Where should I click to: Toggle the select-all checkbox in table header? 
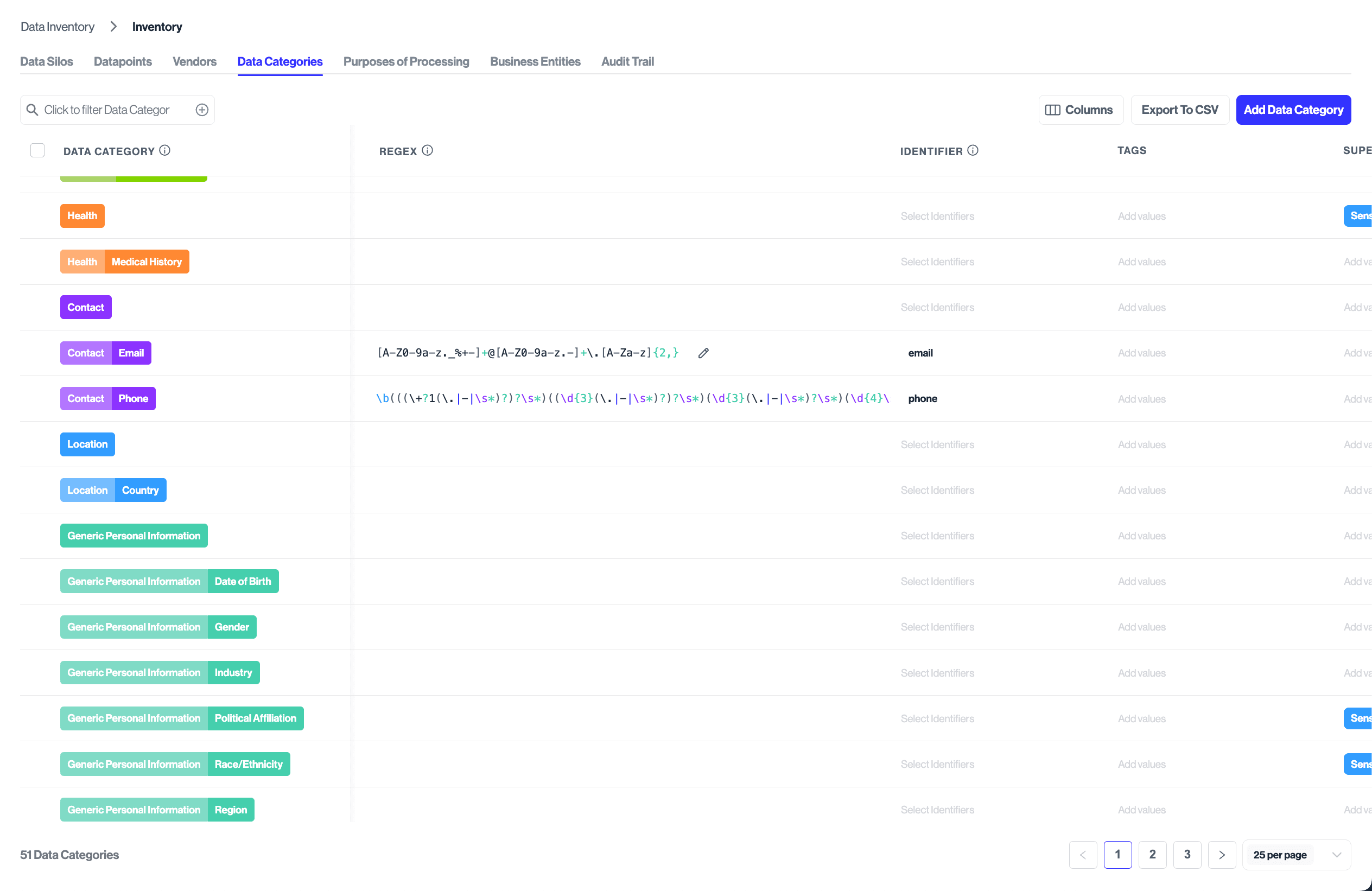tap(37, 150)
